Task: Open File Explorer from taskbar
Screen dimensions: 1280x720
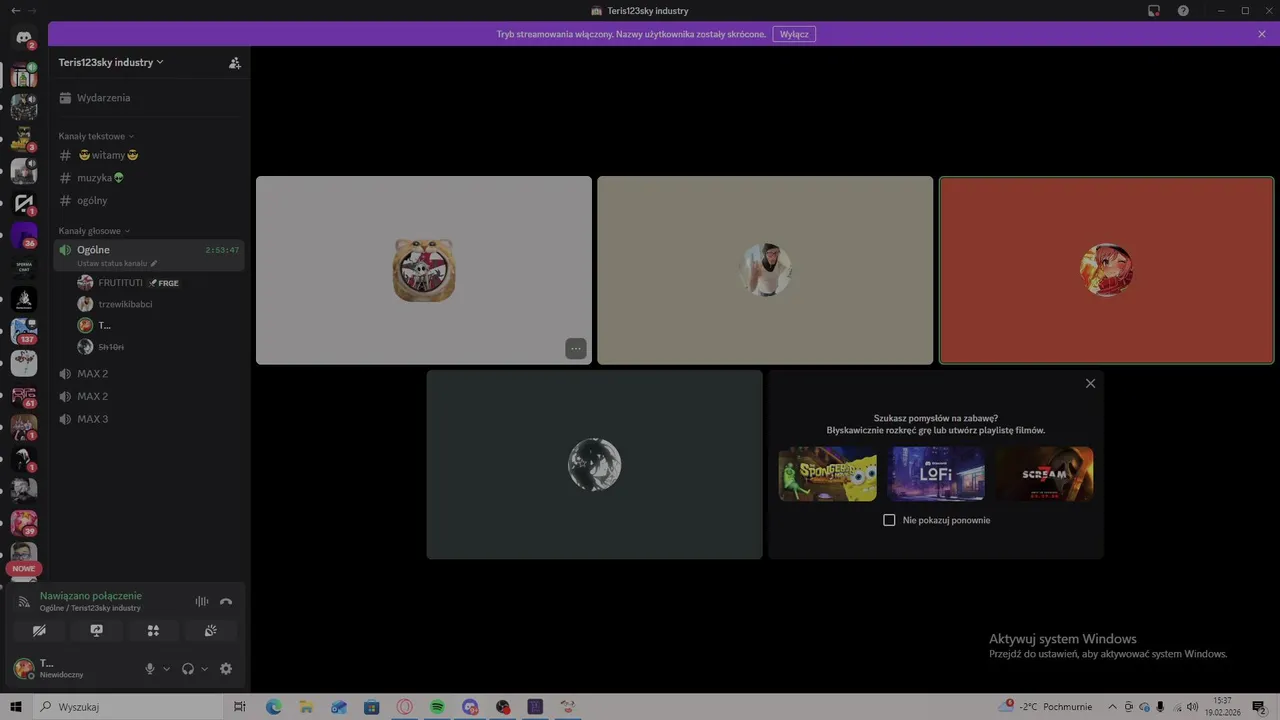Action: pos(306,707)
